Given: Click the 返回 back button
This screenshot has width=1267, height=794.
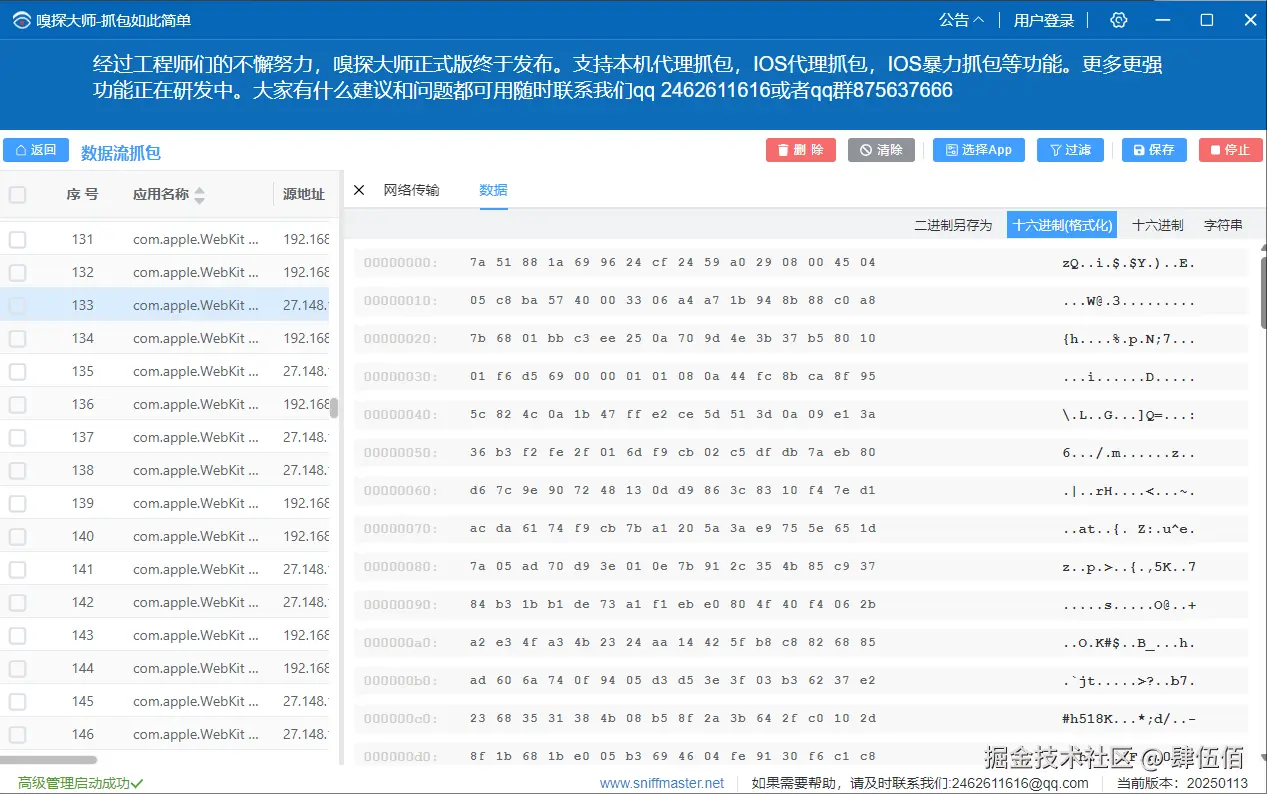Looking at the screenshot, I should pos(36,150).
